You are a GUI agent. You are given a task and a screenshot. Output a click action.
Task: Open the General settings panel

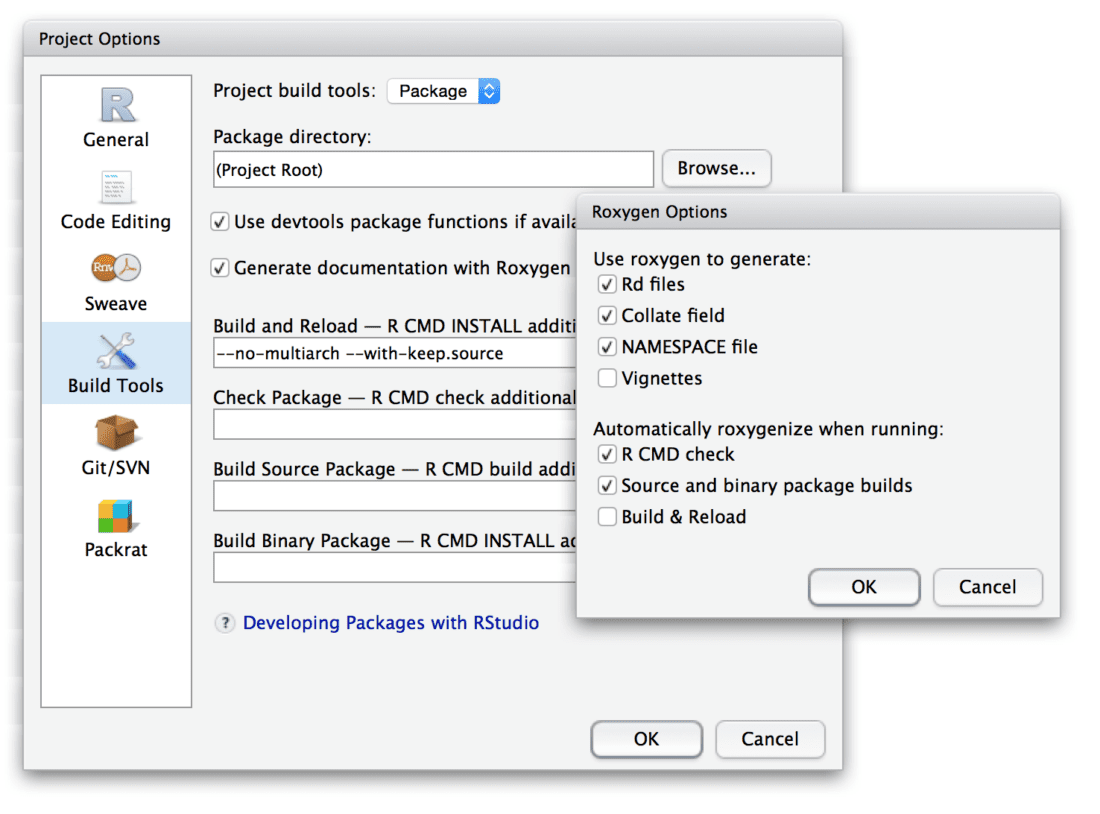(114, 116)
